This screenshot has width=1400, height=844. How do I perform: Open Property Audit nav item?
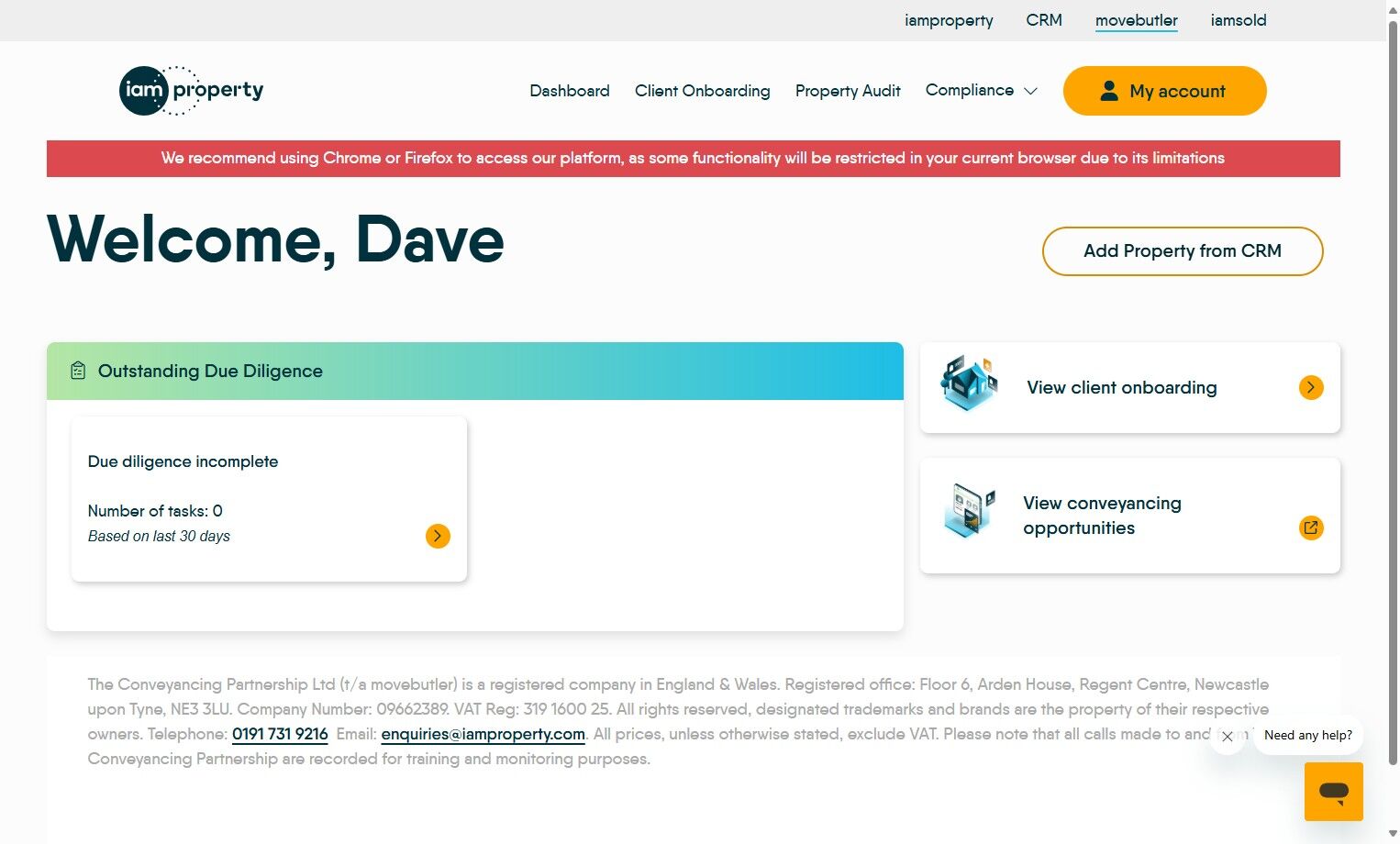848,91
